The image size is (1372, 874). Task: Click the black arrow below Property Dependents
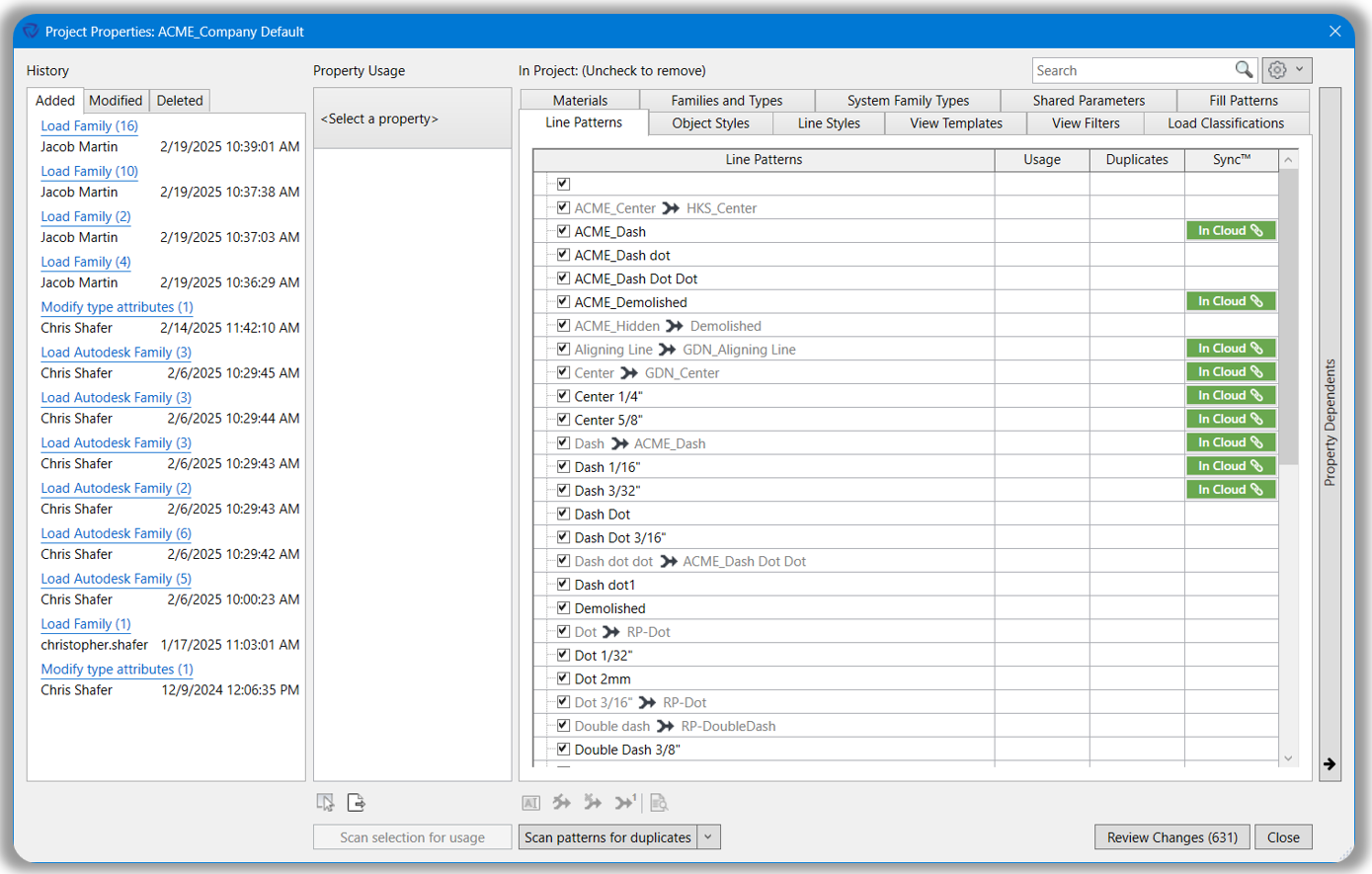[x=1330, y=764]
